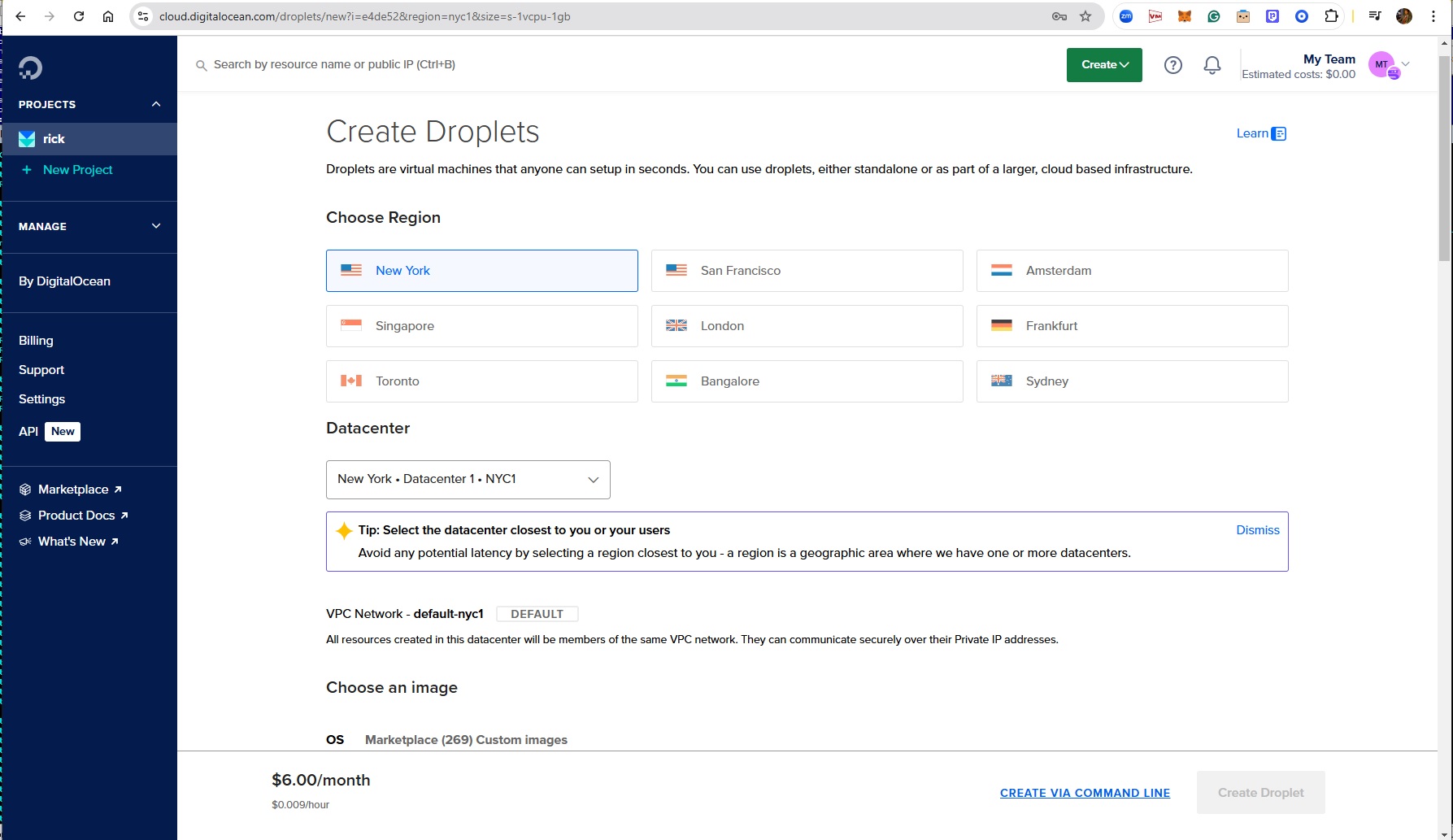Click the Learn document icon

click(1278, 134)
